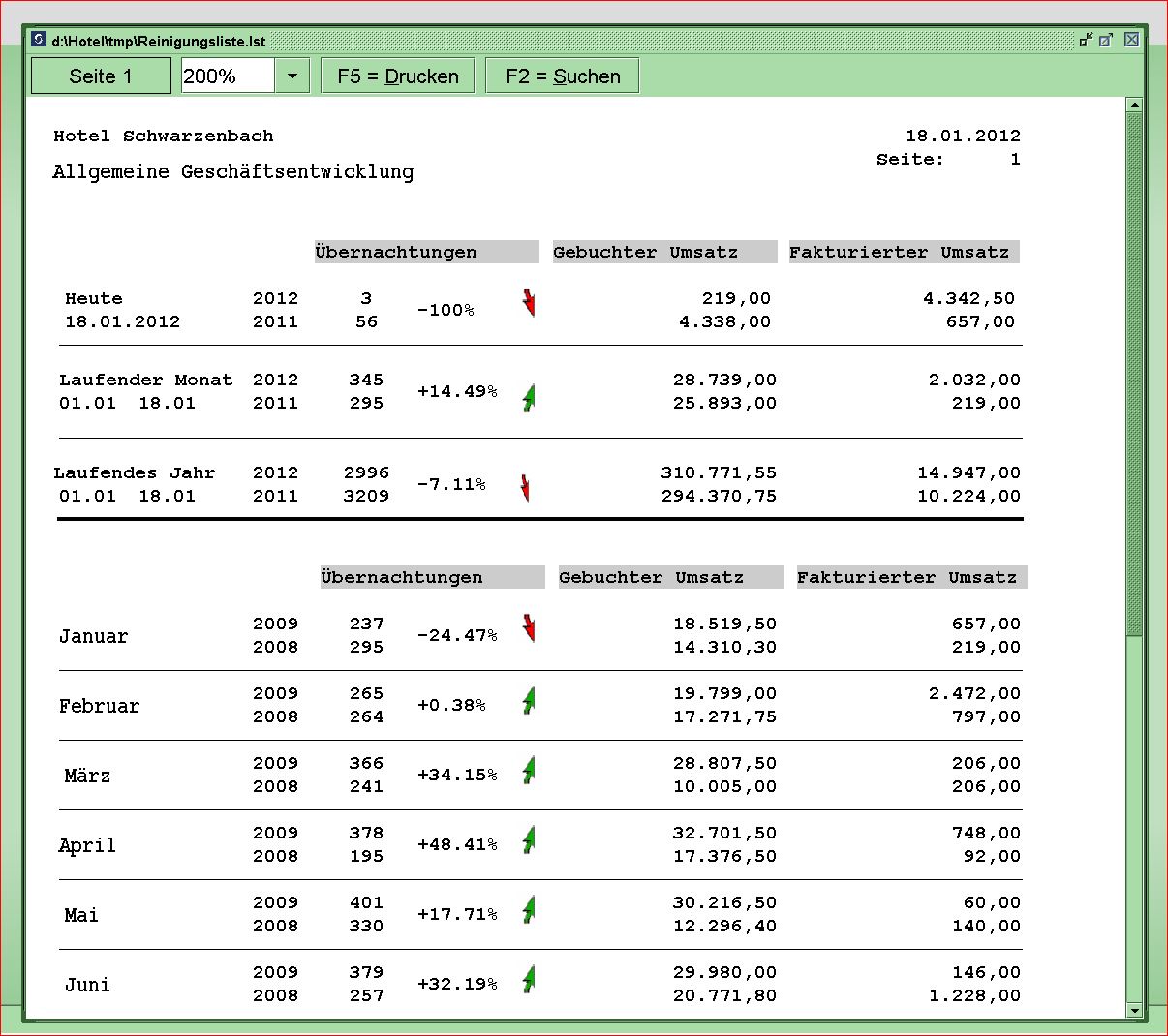Click the -100% change value
1168x1036 pixels.
[x=446, y=310]
